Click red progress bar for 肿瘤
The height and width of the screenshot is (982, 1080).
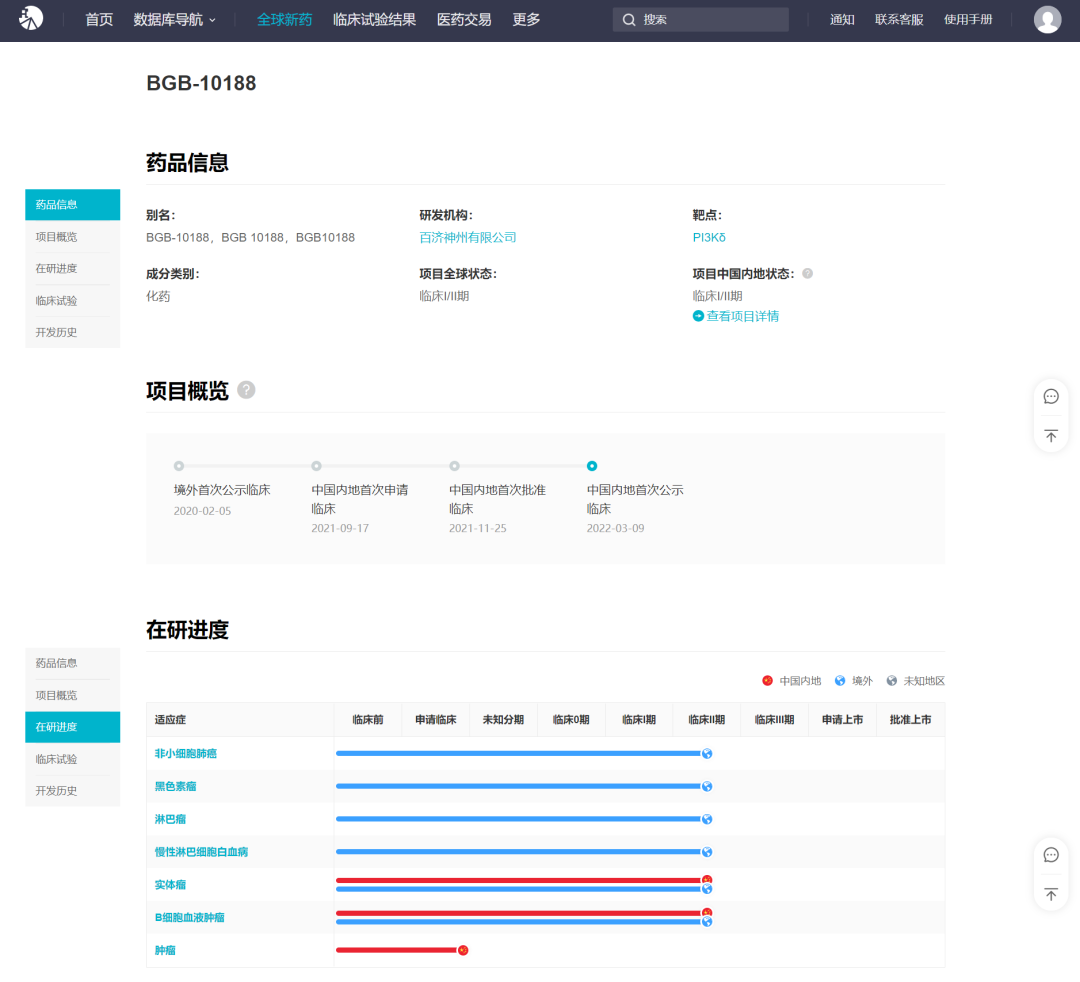pos(396,950)
